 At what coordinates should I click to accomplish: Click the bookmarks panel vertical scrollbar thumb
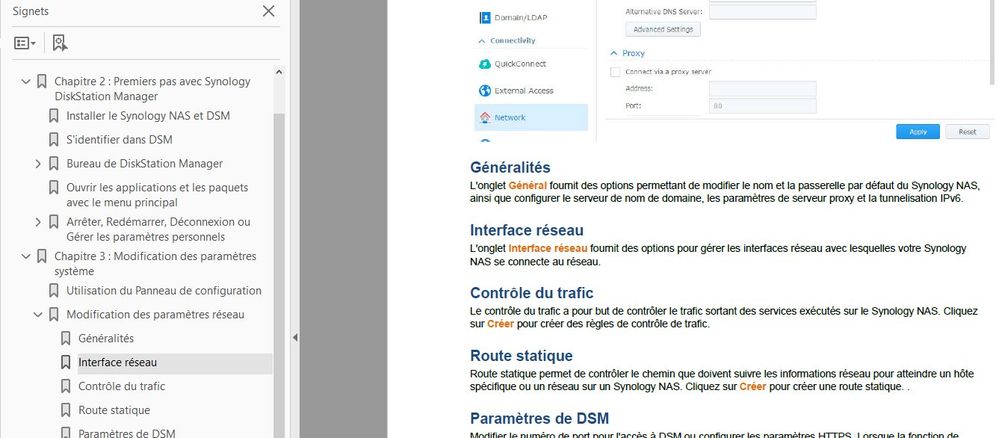(x=279, y=274)
